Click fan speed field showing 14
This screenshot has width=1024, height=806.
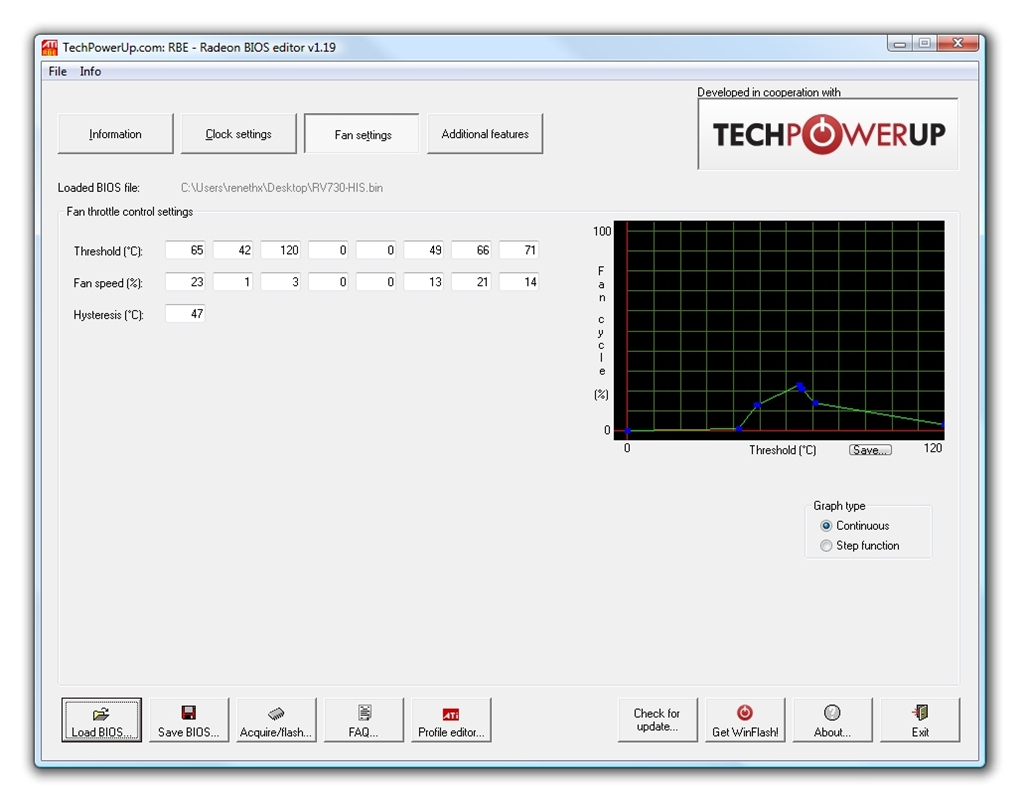(x=519, y=282)
